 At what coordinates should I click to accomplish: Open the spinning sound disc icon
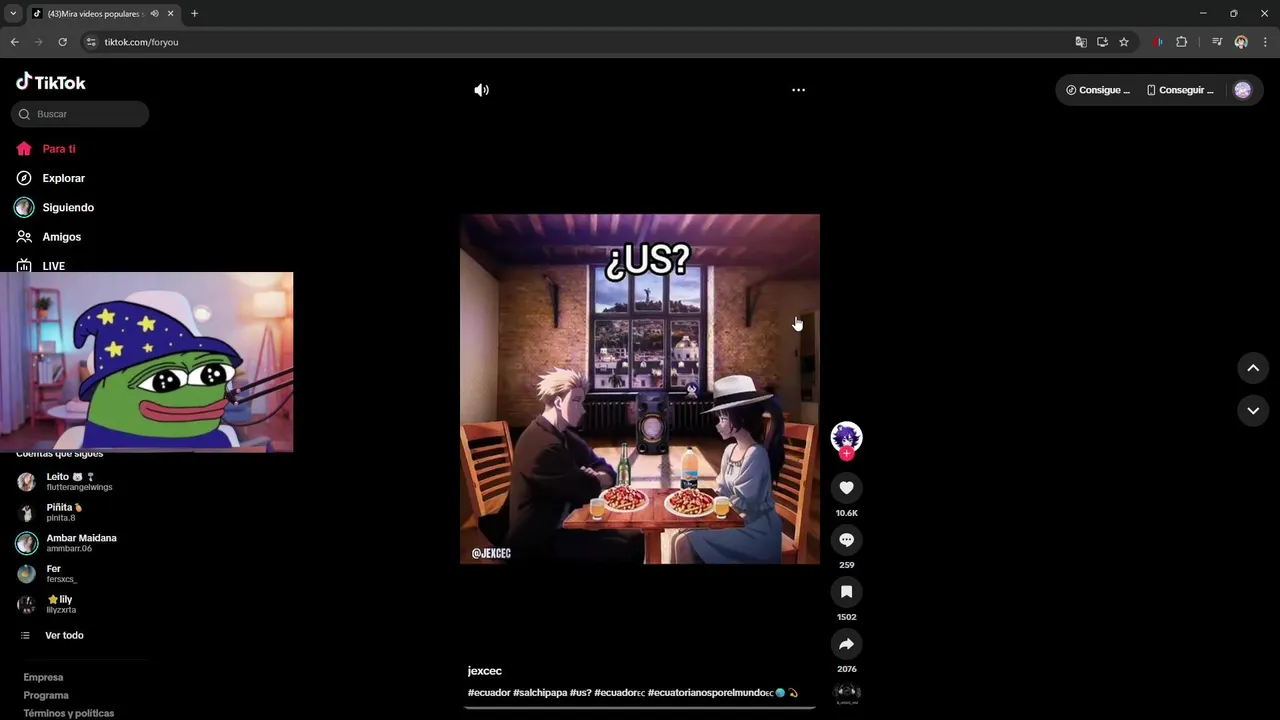[x=846, y=692]
